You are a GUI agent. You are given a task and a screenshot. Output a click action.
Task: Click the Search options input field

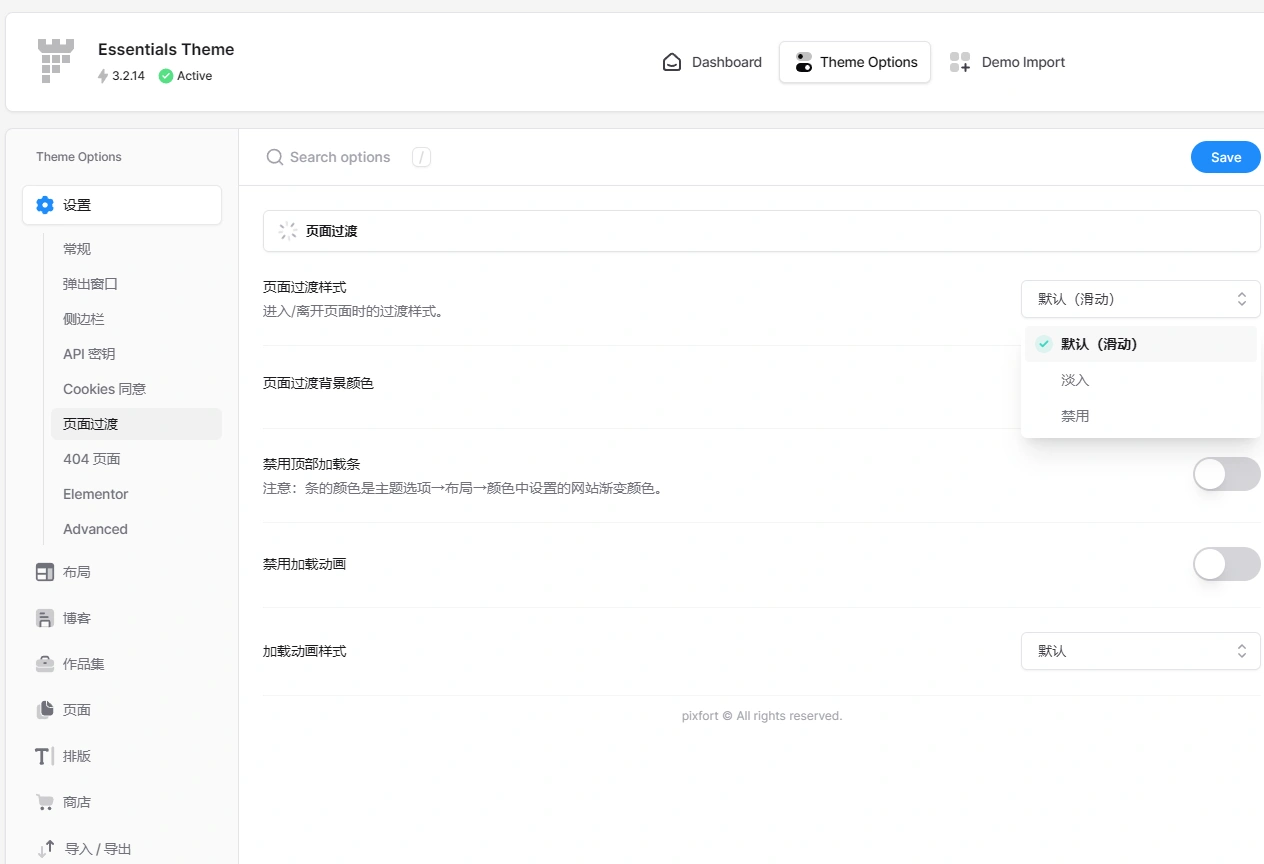pos(340,157)
